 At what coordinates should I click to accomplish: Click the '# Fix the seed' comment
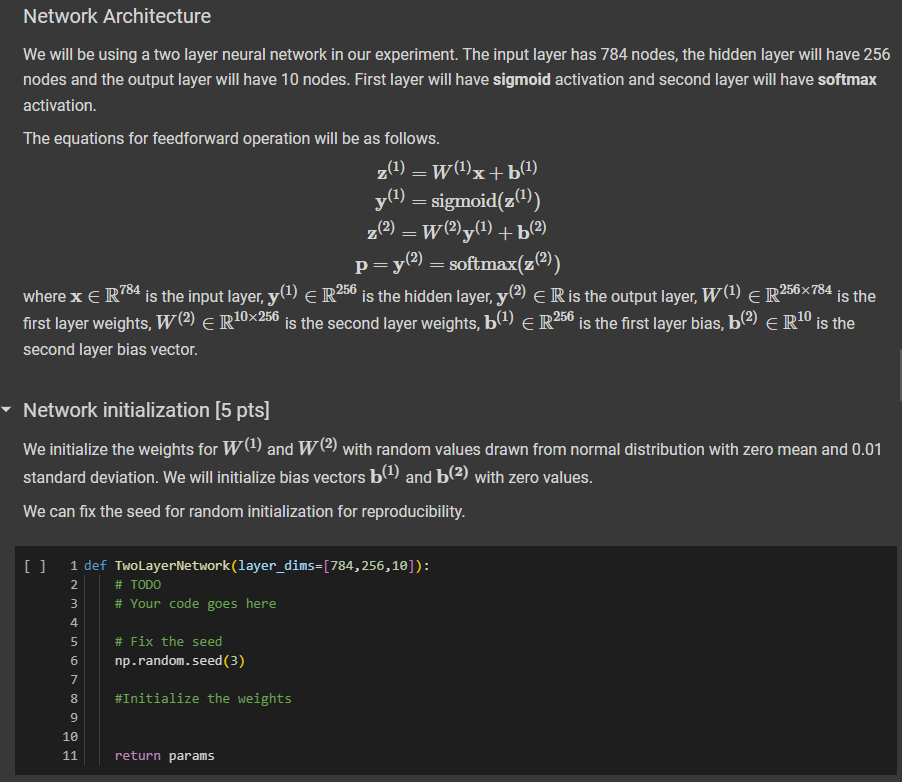point(168,642)
